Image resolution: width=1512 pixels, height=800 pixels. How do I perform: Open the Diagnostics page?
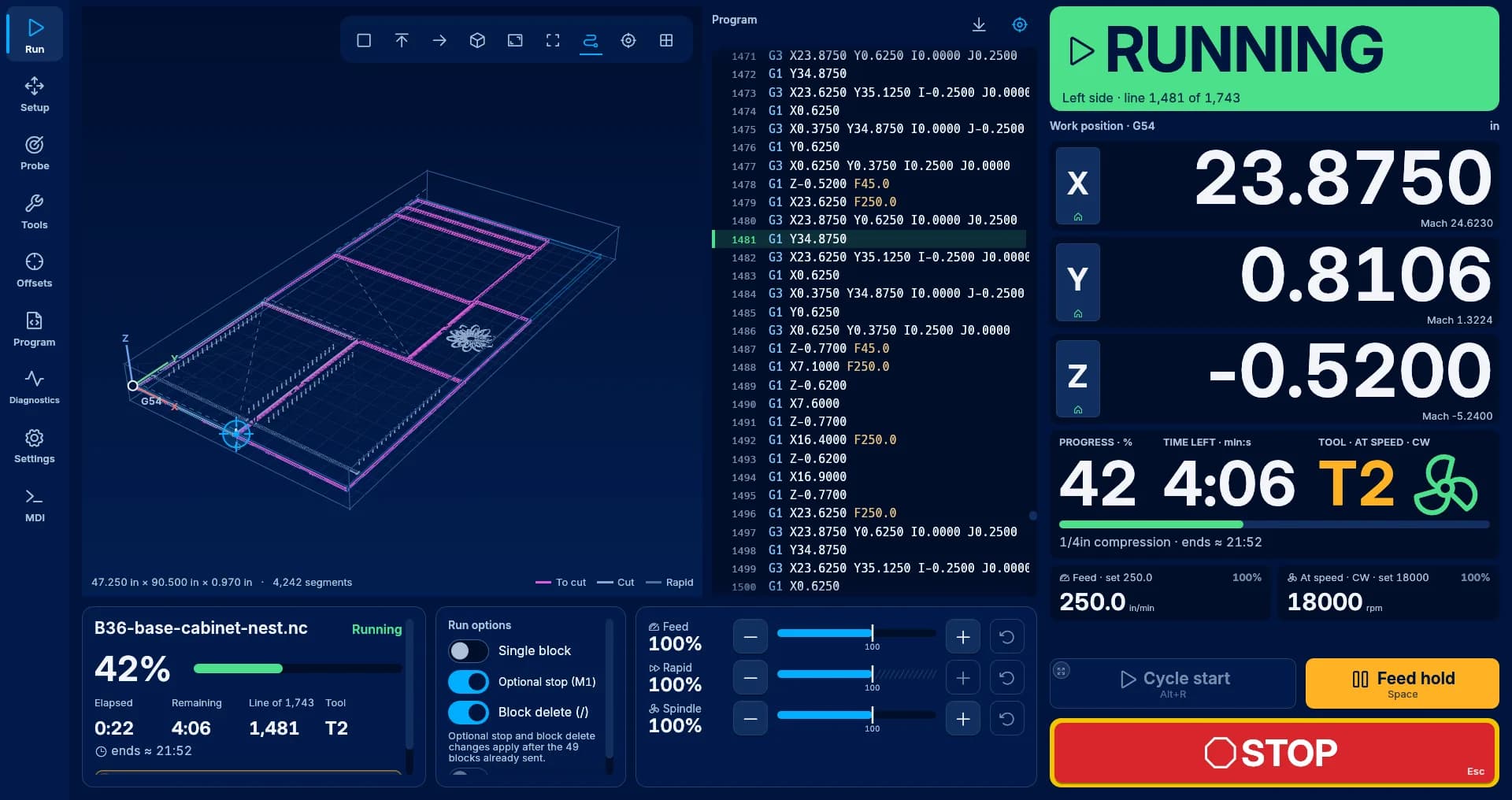[35, 387]
